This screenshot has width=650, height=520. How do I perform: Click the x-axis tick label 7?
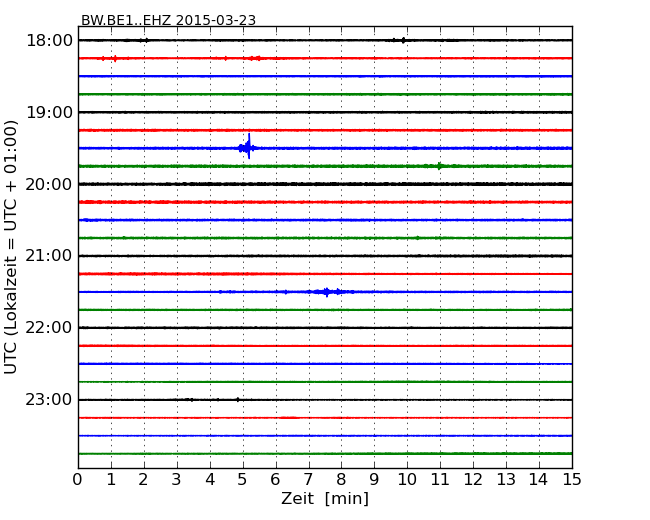pos(308,480)
